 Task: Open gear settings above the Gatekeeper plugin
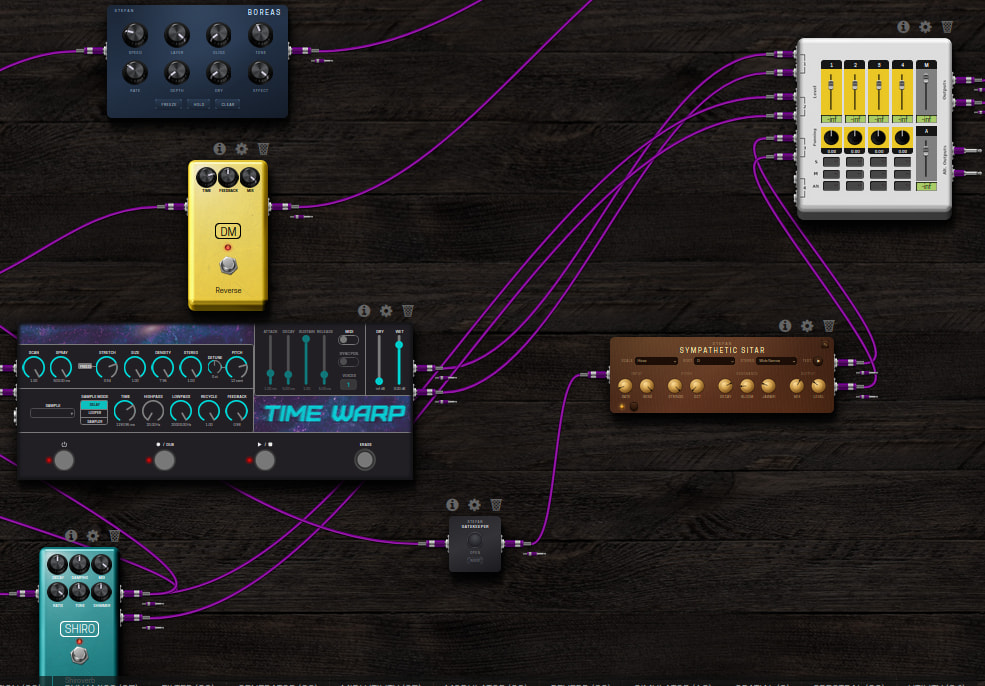pyautogui.click(x=474, y=504)
